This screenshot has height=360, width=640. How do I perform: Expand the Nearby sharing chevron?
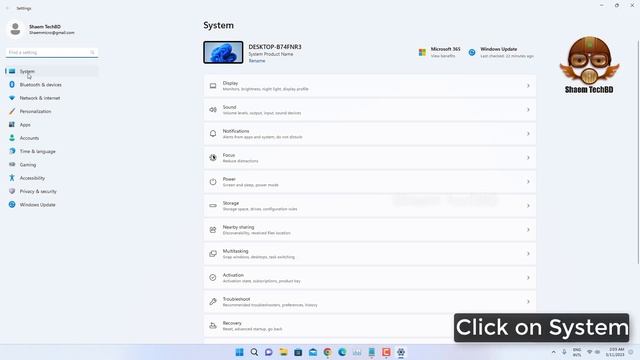point(528,230)
